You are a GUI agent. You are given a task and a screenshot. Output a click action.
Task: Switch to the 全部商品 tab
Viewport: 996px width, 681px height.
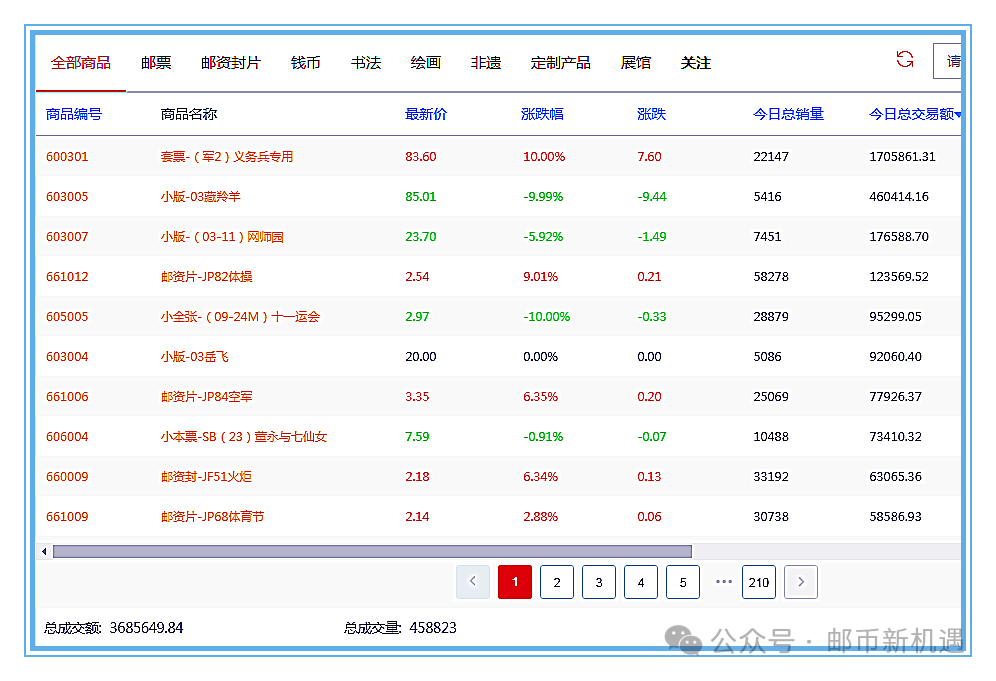coord(81,63)
